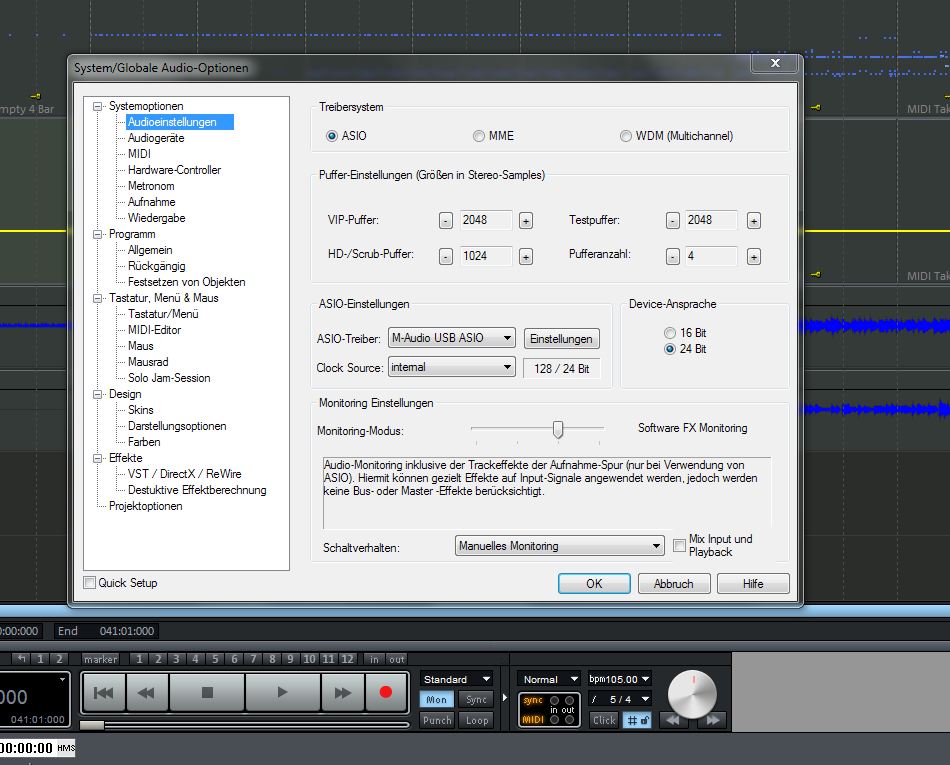Toggle Mon monitoring button in transport
This screenshot has height=765, width=950.
coord(436,700)
